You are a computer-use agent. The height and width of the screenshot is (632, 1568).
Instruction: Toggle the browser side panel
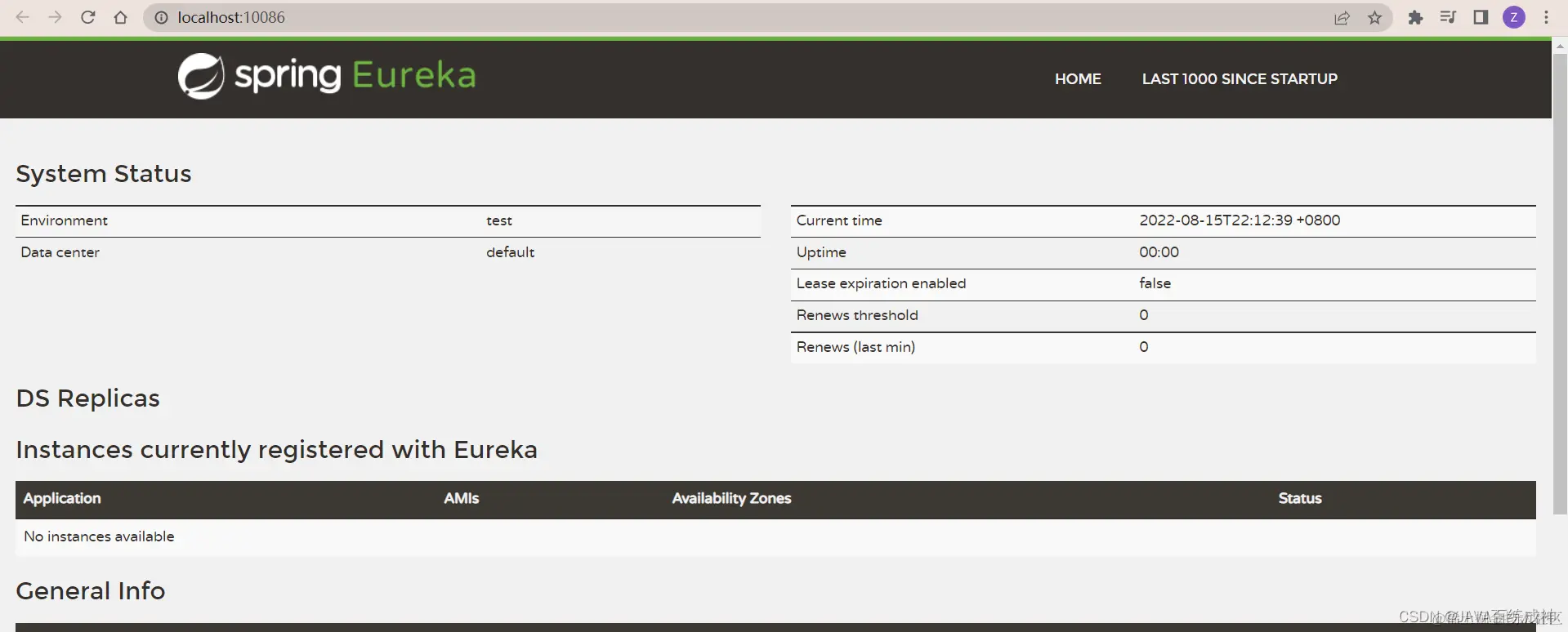(x=1481, y=17)
